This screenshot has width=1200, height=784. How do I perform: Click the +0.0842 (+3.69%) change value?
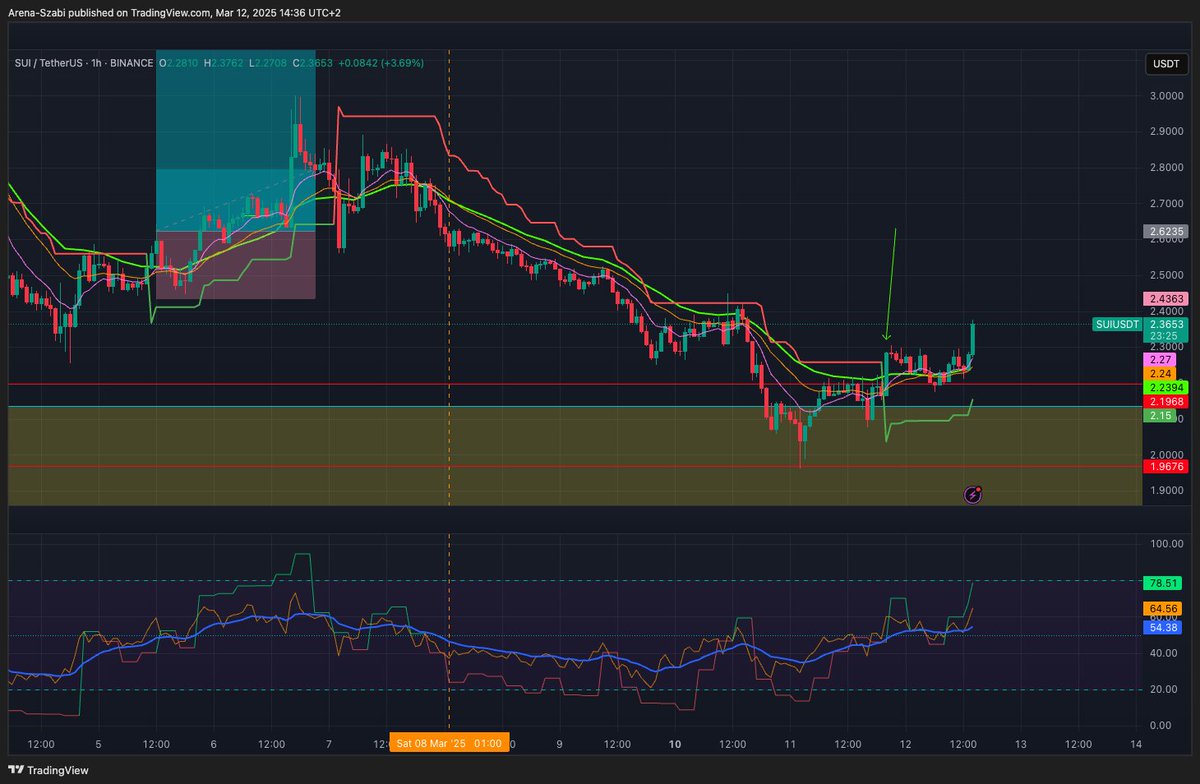[x=381, y=63]
